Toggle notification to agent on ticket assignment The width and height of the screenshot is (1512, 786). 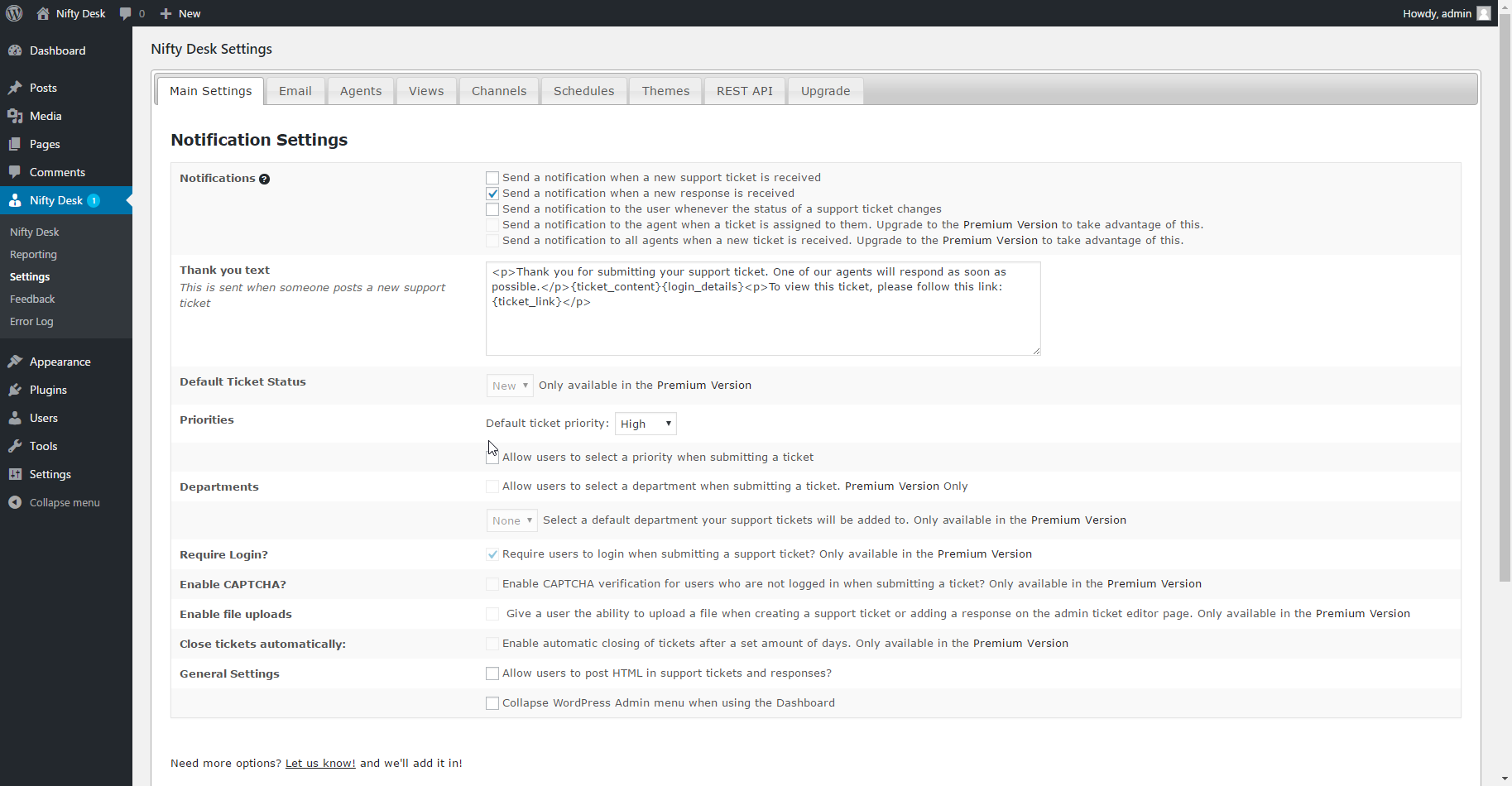tap(492, 225)
